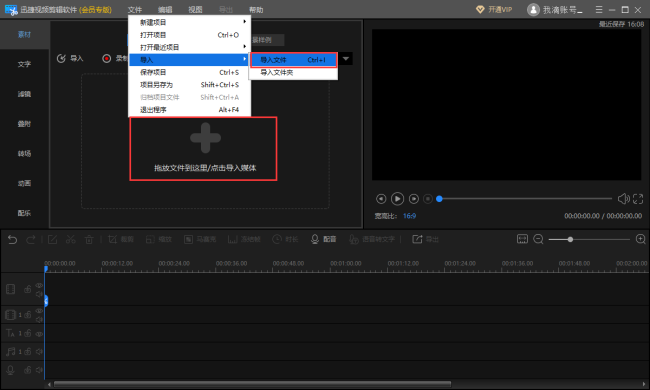Adjust the timeline zoom slider handle
Viewport: 650px width, 390px height.
click(570, 239)
